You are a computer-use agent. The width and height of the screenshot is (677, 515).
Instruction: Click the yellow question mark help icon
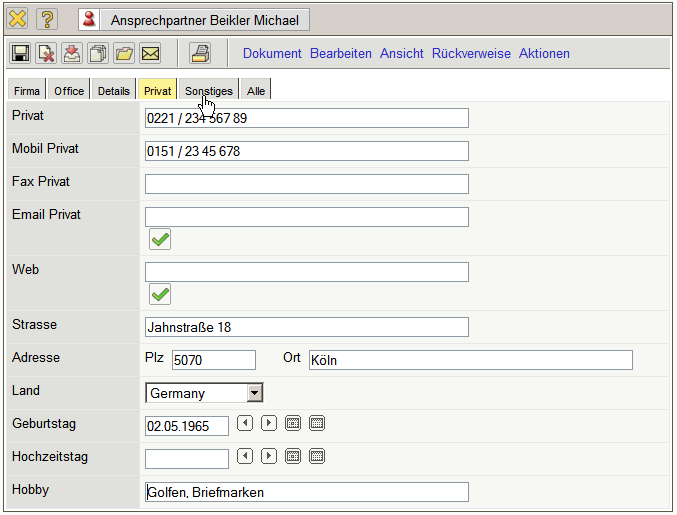point(47,19)
